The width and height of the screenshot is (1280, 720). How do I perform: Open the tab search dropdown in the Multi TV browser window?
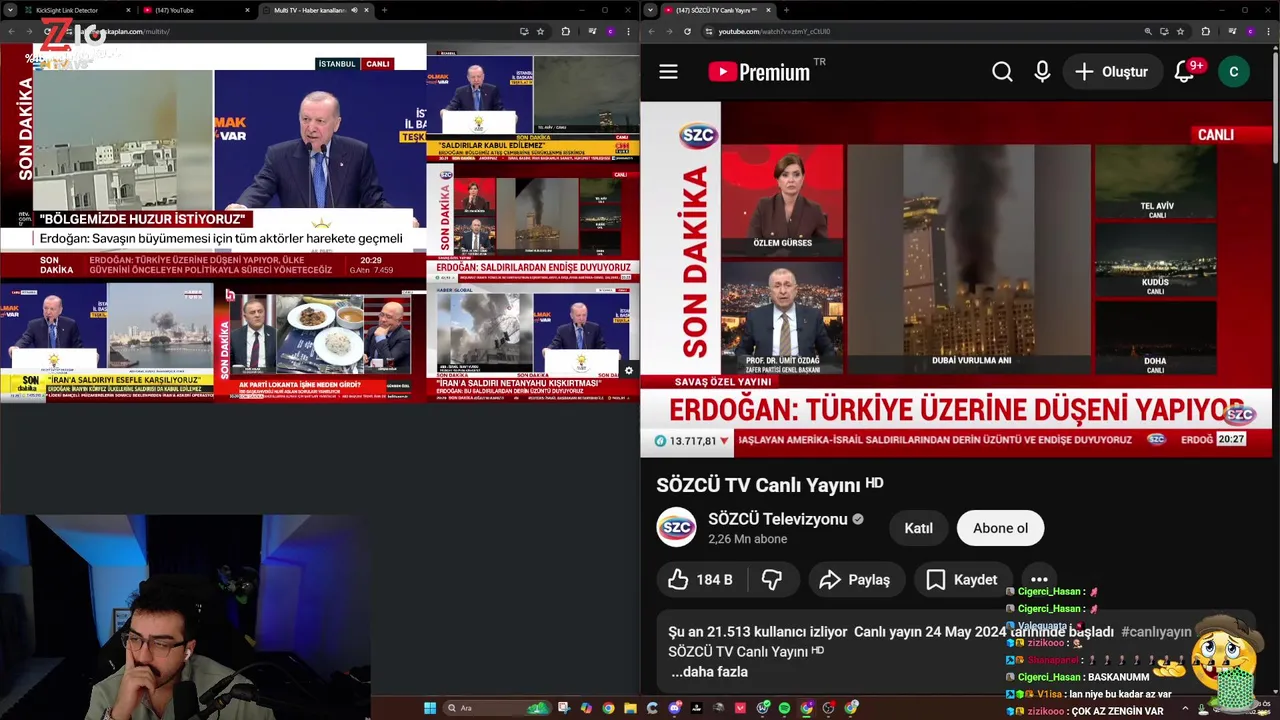(10, 10)
